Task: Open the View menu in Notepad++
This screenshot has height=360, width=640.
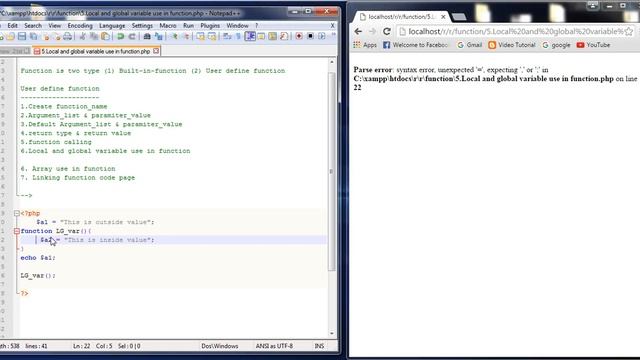Action: coord(54,25)
